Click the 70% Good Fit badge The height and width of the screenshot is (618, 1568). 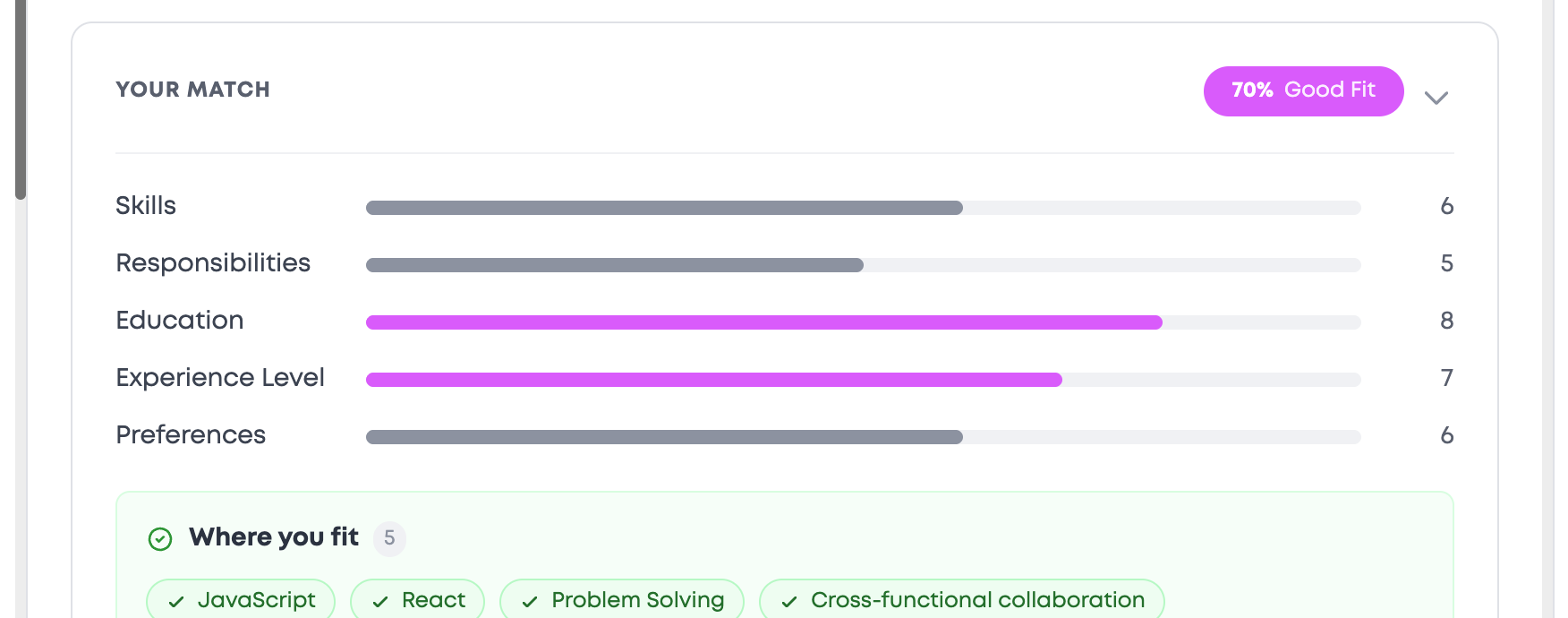[x=1303, y=90]
